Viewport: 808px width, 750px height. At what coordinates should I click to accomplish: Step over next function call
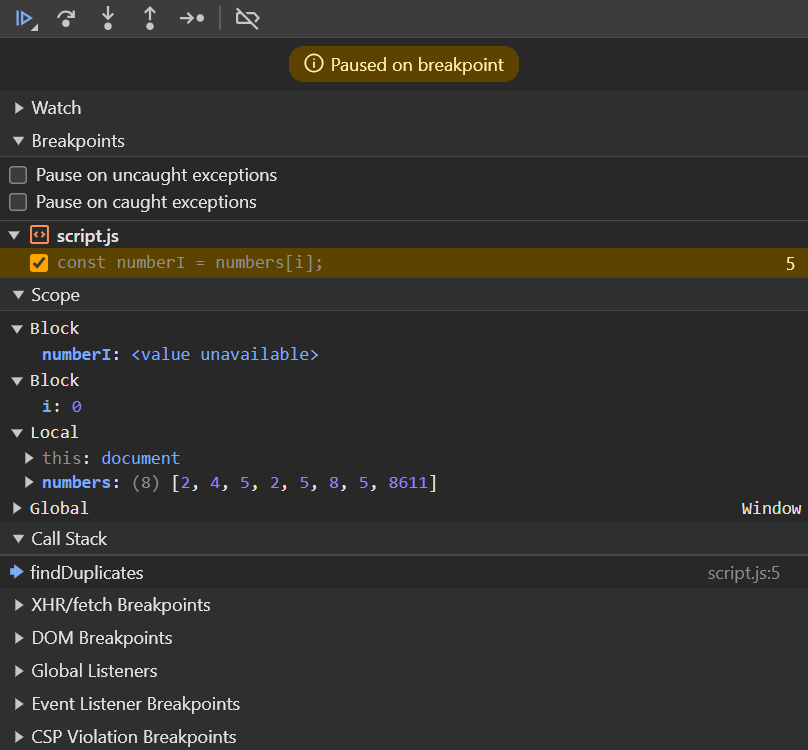(67, 18)
